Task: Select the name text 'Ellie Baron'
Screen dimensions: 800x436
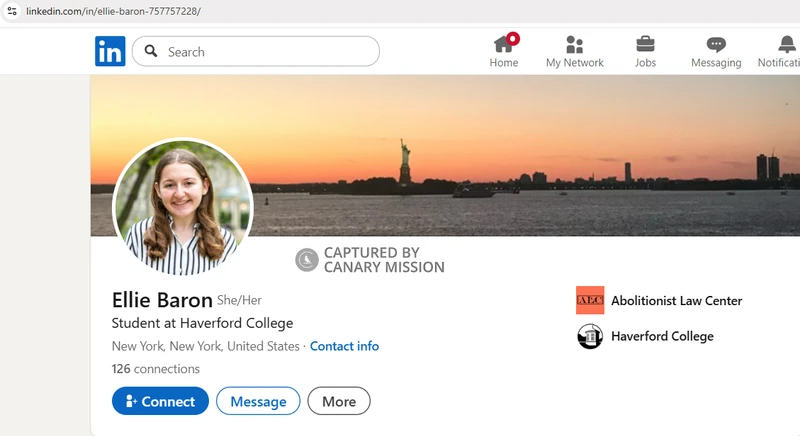Action: (x=162, y=300)
